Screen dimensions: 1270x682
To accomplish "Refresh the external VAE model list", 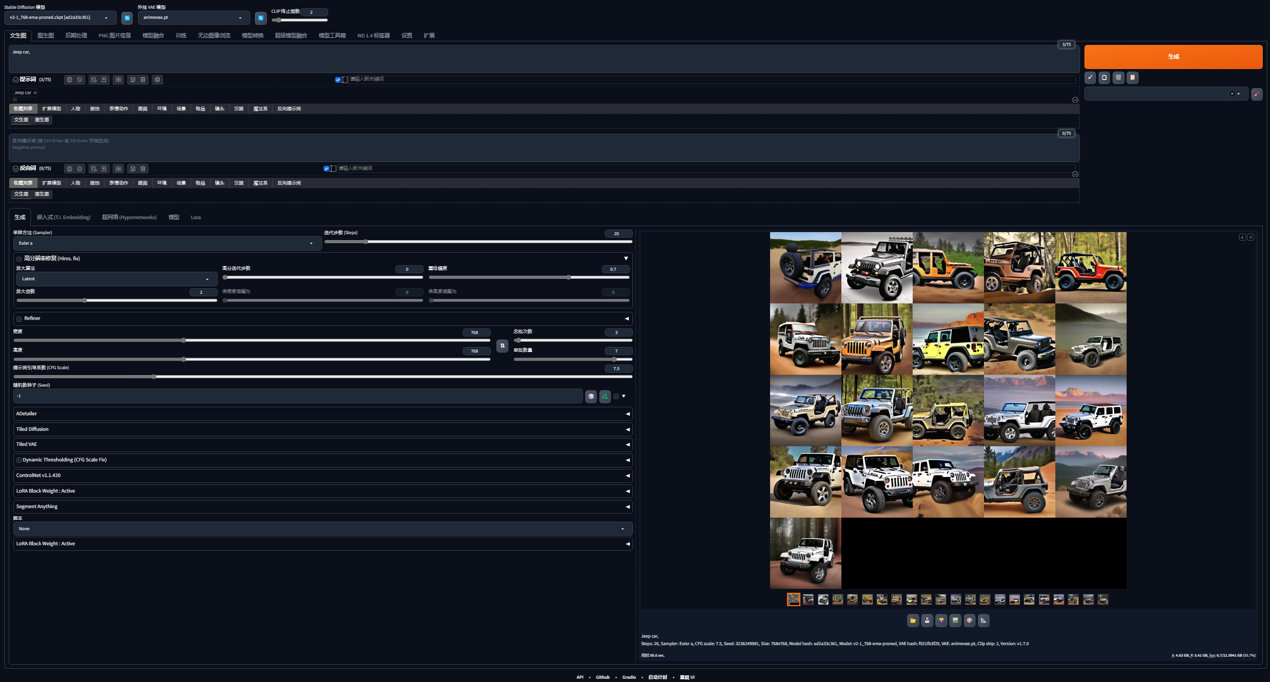I will (x=261, y=18).
